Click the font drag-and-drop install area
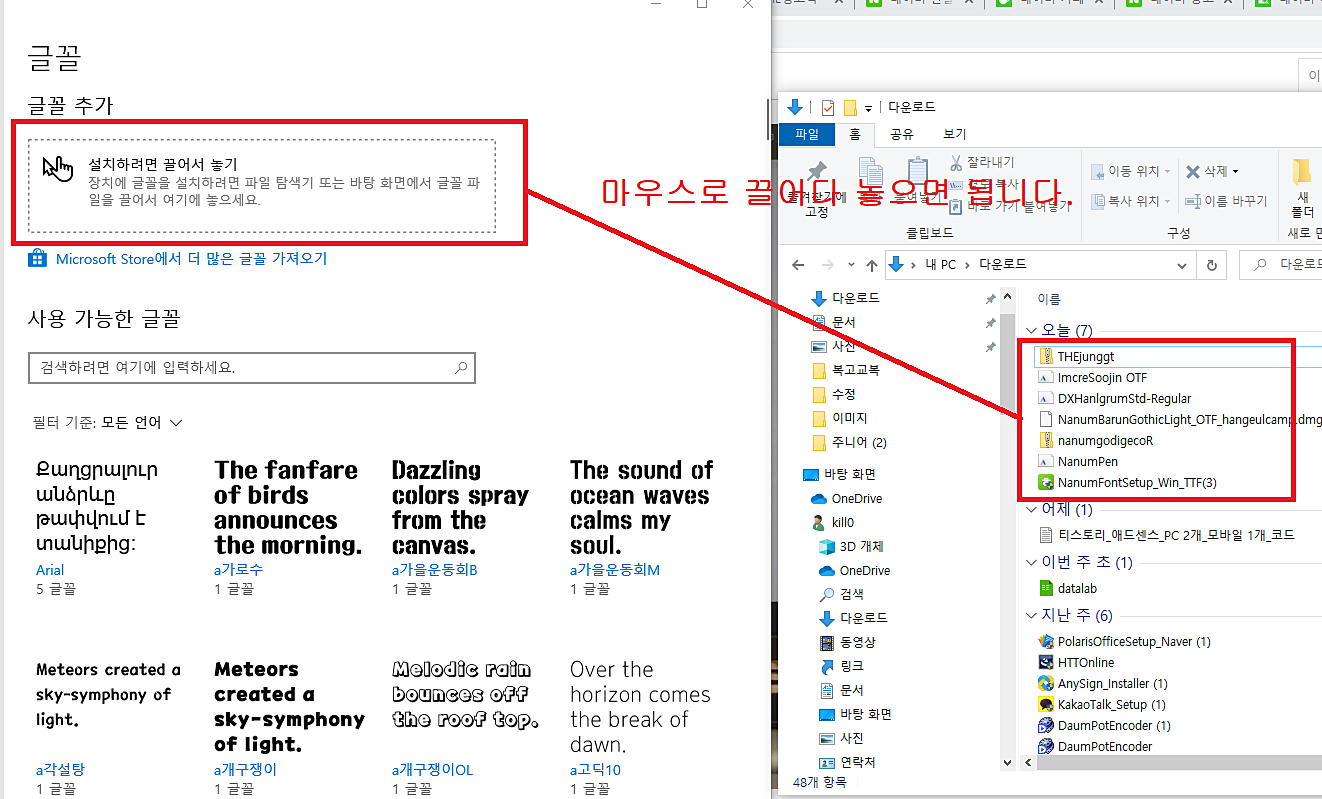The height and width of the screenshot is (799, 1322). (262, 186)
